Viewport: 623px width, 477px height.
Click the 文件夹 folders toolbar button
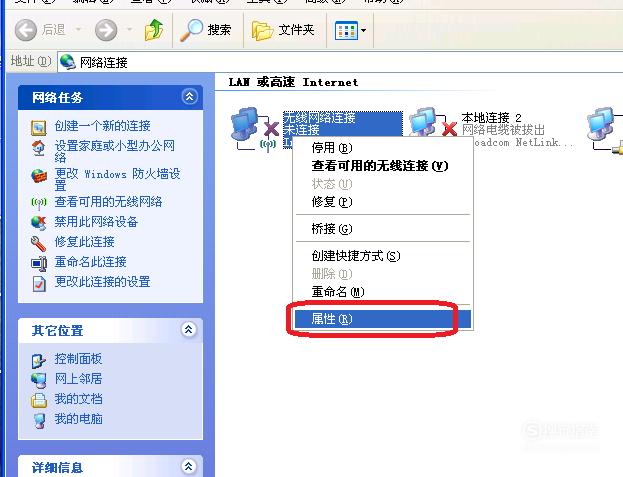[283, 30]
